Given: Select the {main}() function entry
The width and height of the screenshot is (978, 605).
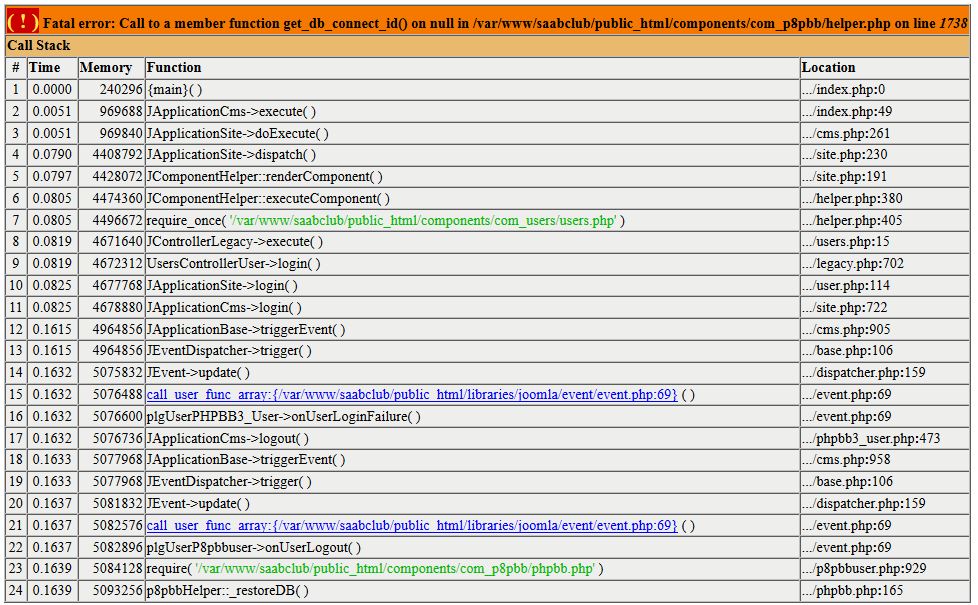Looking at the screenshot, I should (x=175, y=90).
